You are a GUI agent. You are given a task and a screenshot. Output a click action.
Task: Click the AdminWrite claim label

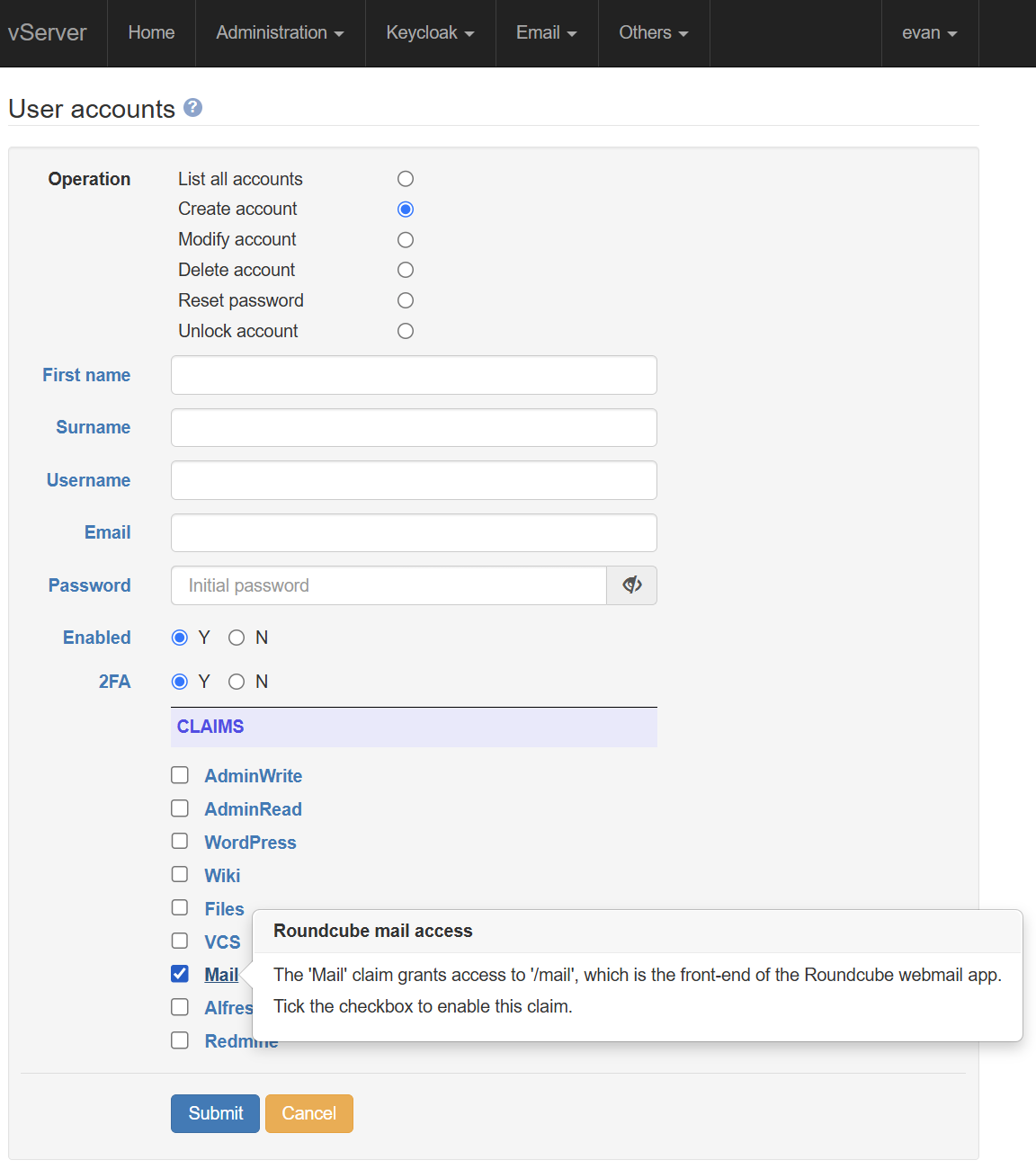[253, 776]
